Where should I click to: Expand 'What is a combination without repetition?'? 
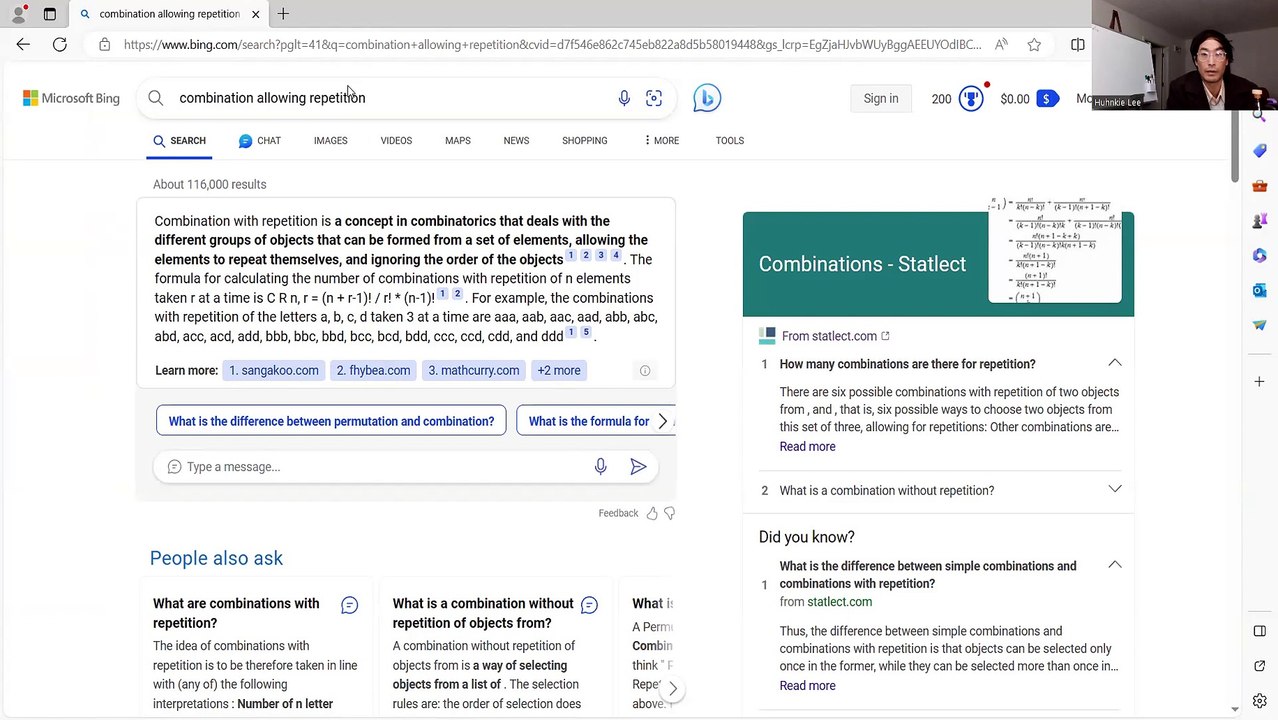(1115, 489)
